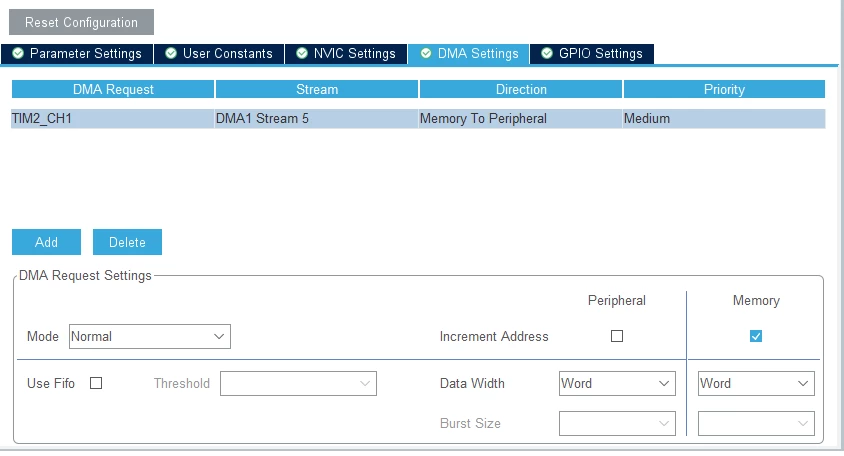Screen dimensions: 844x456
Task: Click Delete to remove the DMA request
Action: coord(127,242)
